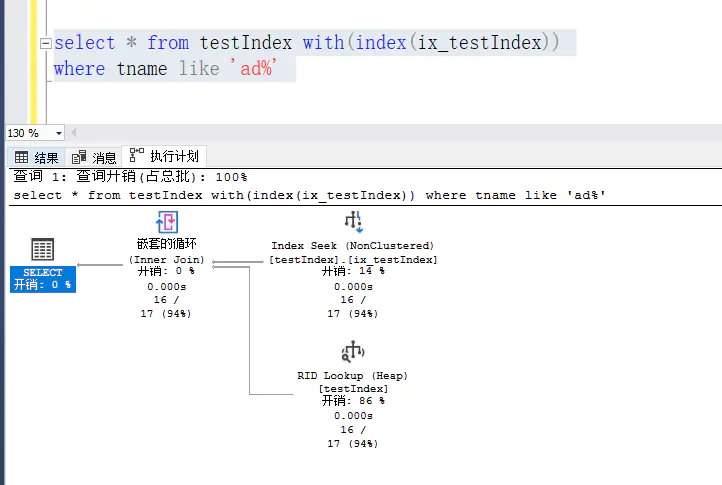Click the 开销: 86 % cost text
Image resolution: width=722 pixels, height=485 pixels.
(353, 401)
